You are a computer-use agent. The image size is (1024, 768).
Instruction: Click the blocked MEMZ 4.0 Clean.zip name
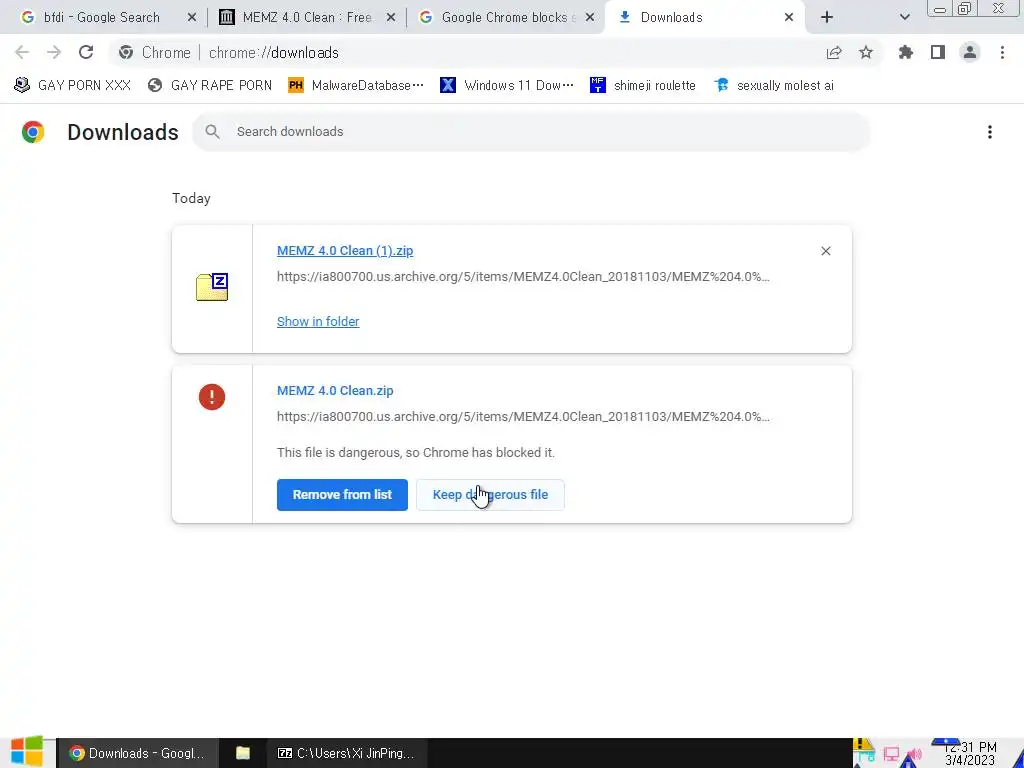point(335,391)
